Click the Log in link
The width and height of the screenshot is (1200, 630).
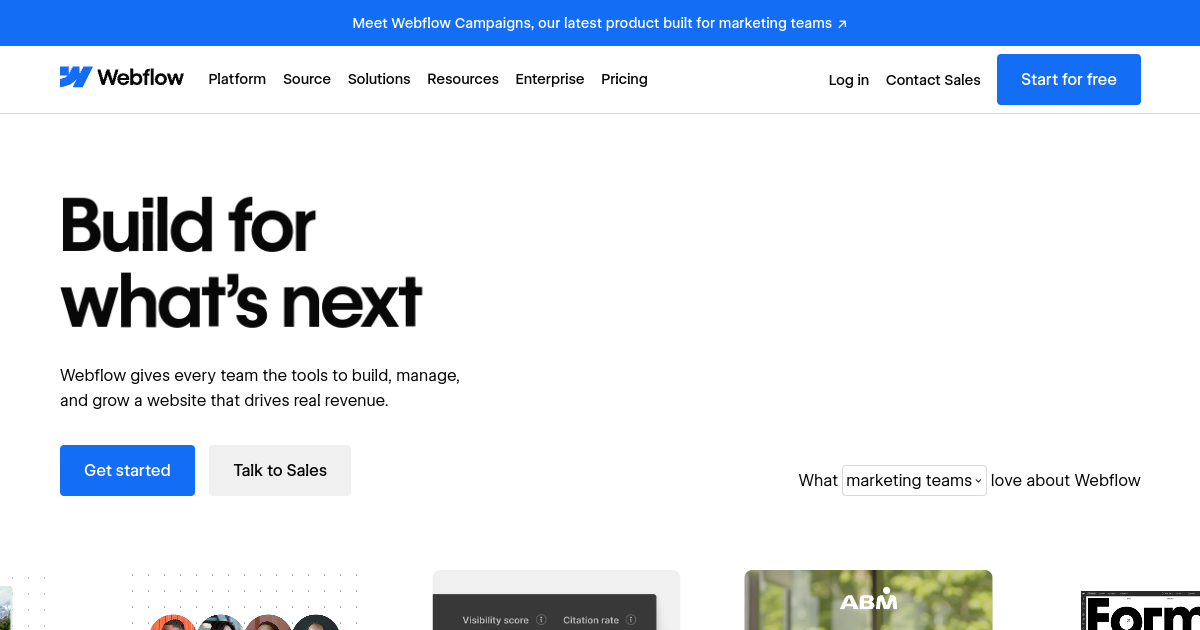[849, 80]
